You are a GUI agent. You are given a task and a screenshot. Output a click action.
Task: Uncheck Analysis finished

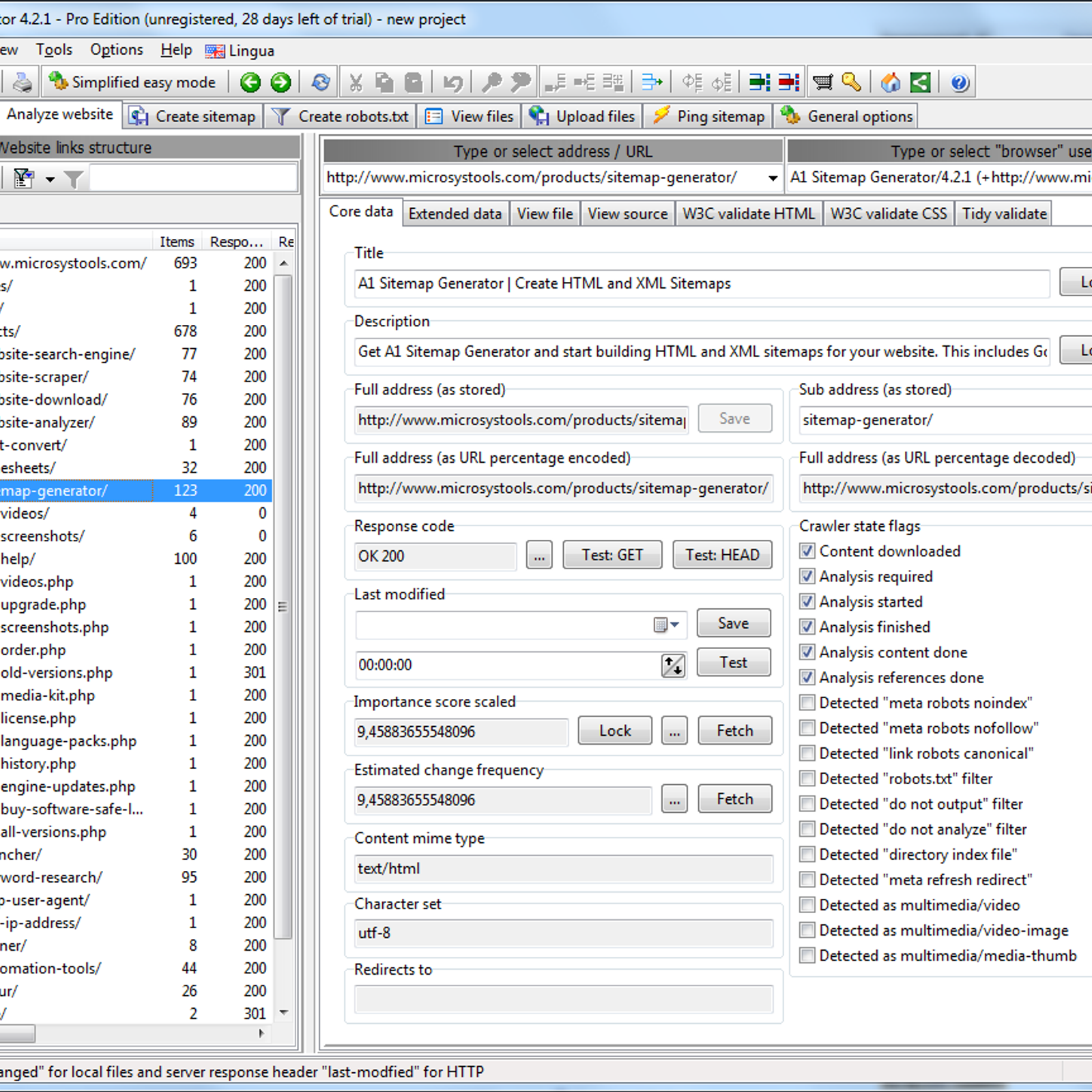tap(807, 627)
